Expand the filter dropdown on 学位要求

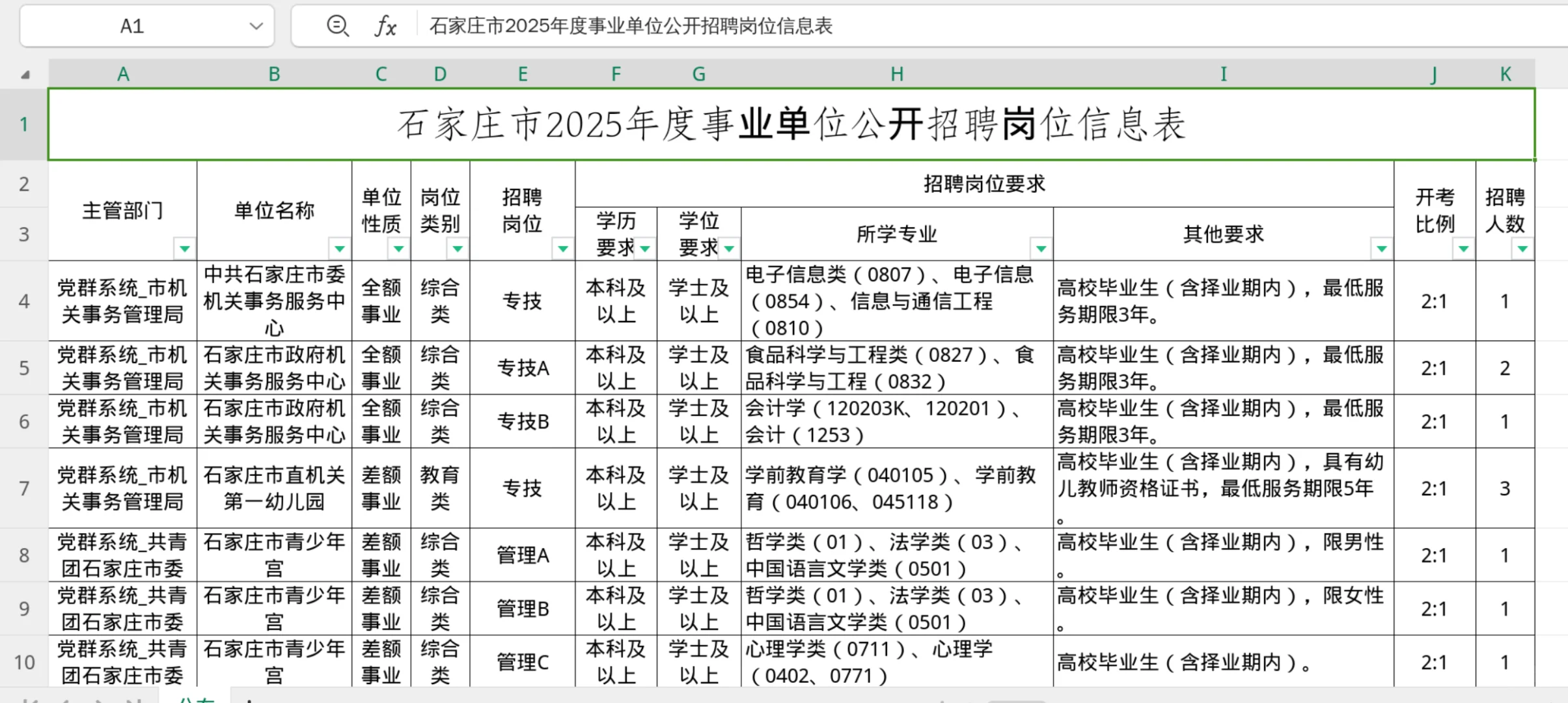[x=730, y=248]
